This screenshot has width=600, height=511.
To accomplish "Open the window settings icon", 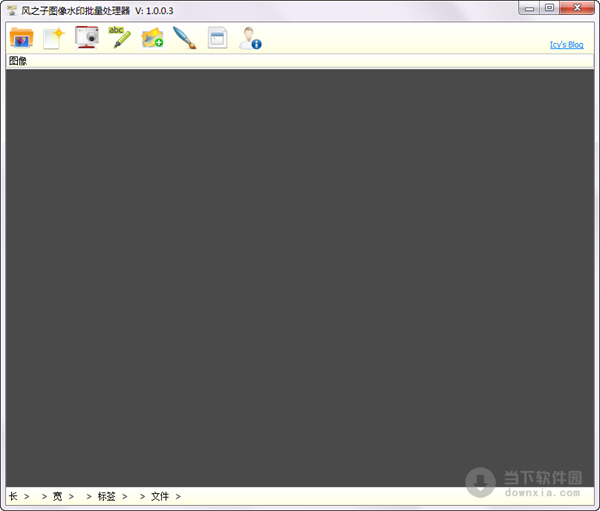I will click(217, 38).
